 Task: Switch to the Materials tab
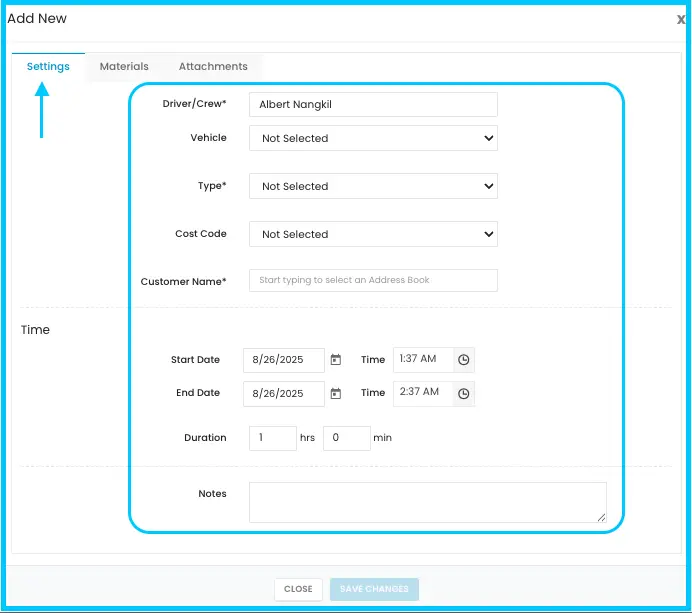pyautogui.click(x=124, y=67)
